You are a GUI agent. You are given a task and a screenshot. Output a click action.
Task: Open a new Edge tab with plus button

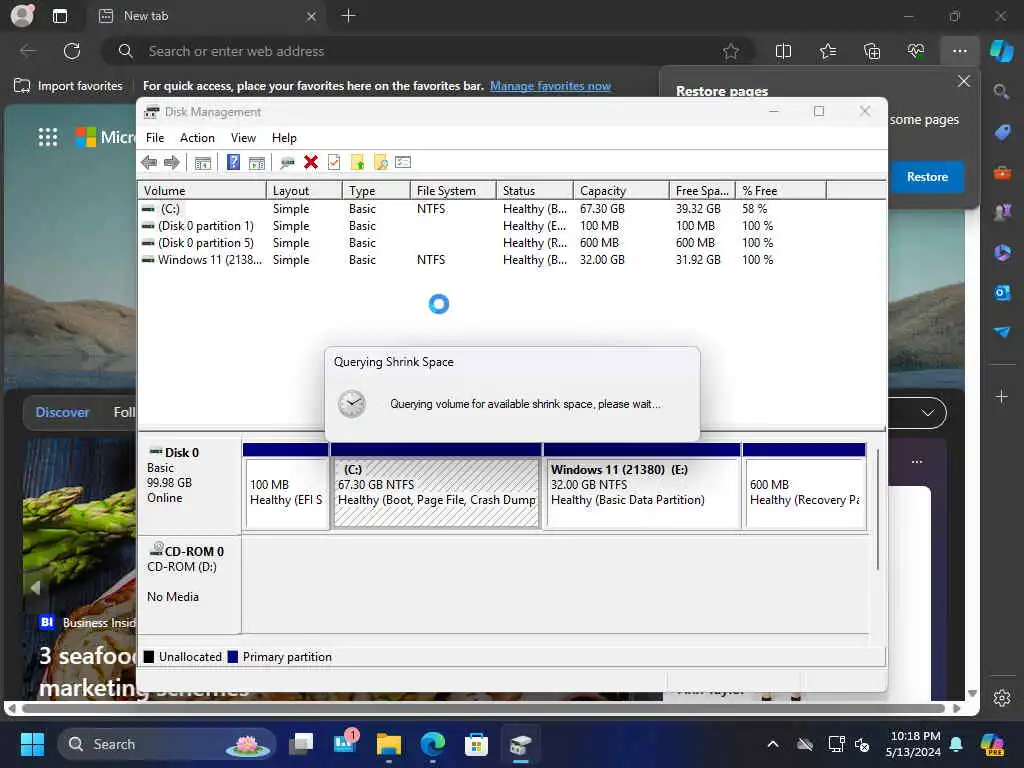pos(349,16)
